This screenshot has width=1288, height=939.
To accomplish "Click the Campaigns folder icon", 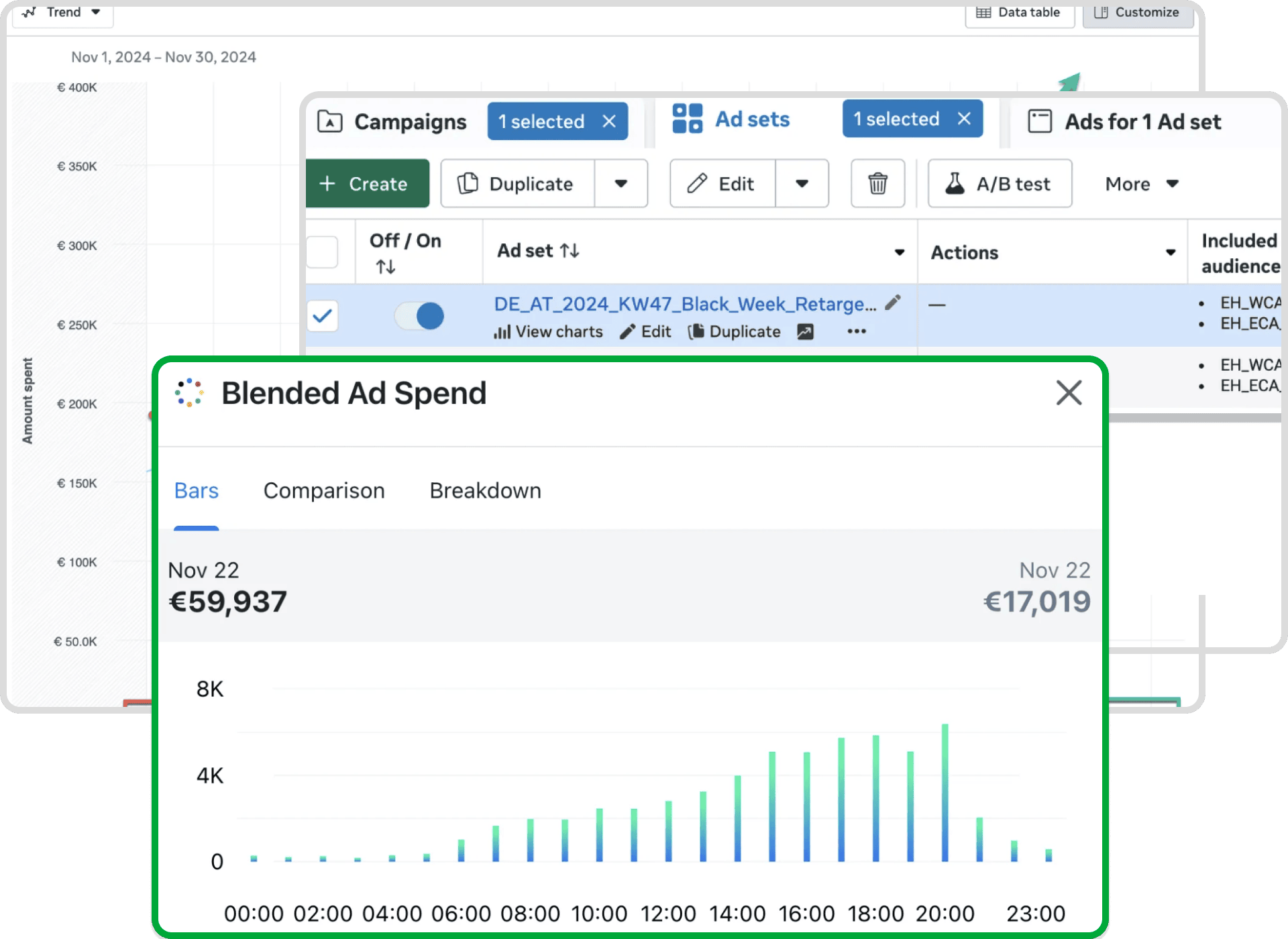I will pyautogui.click(x=329, y=121).
